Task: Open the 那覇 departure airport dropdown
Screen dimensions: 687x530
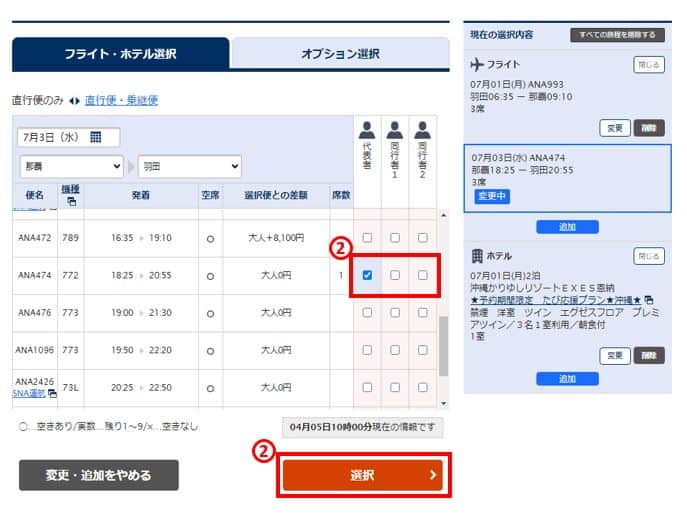Action: pos(70,167)
